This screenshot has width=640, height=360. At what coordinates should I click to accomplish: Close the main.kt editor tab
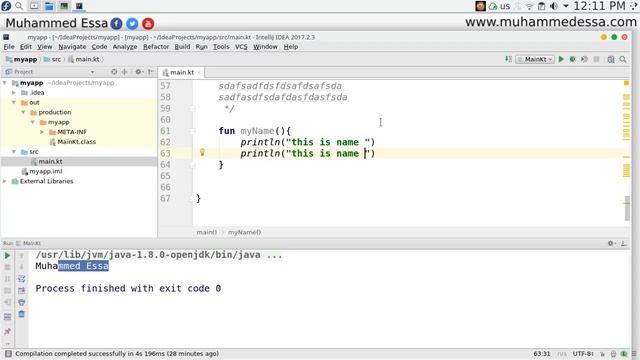coord(199,72)
